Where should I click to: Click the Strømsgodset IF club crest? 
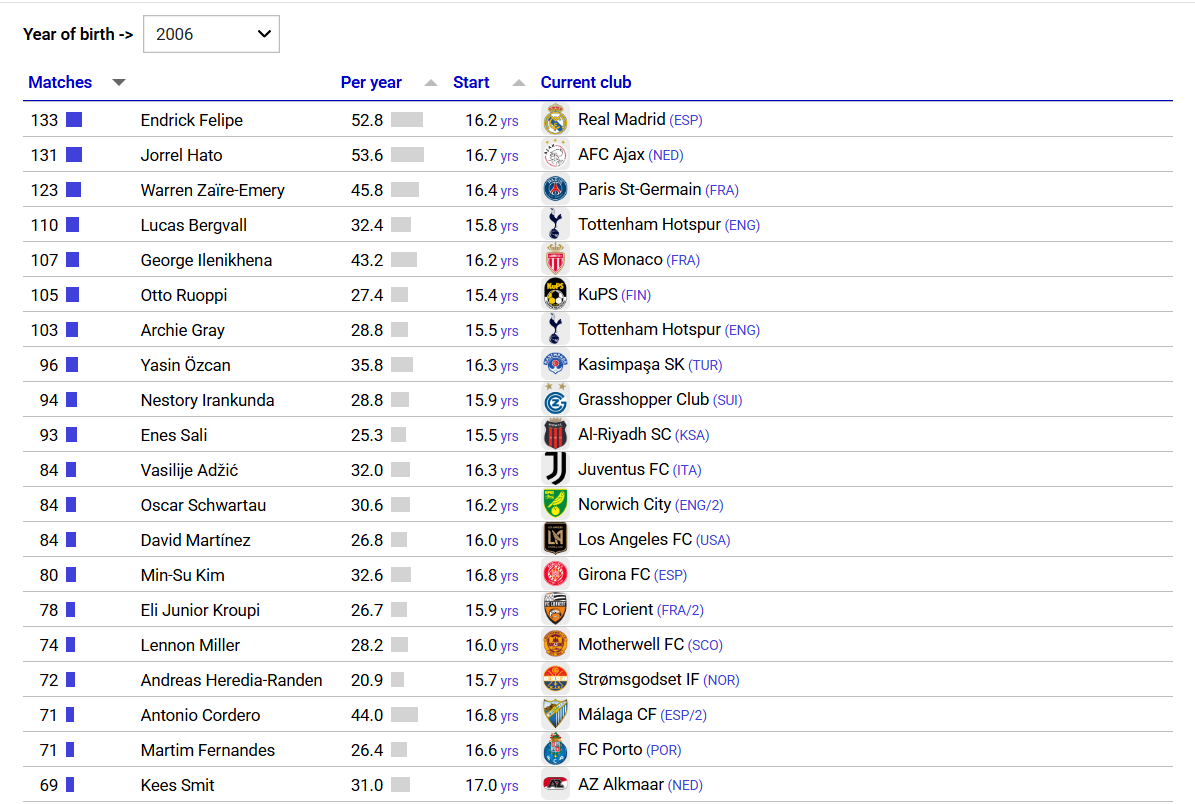coord(556,680)
